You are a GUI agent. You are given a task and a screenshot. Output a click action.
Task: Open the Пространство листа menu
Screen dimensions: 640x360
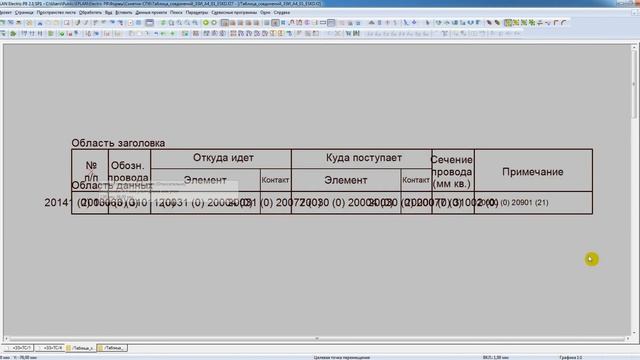pyautogui.click(x=56, y=13)
